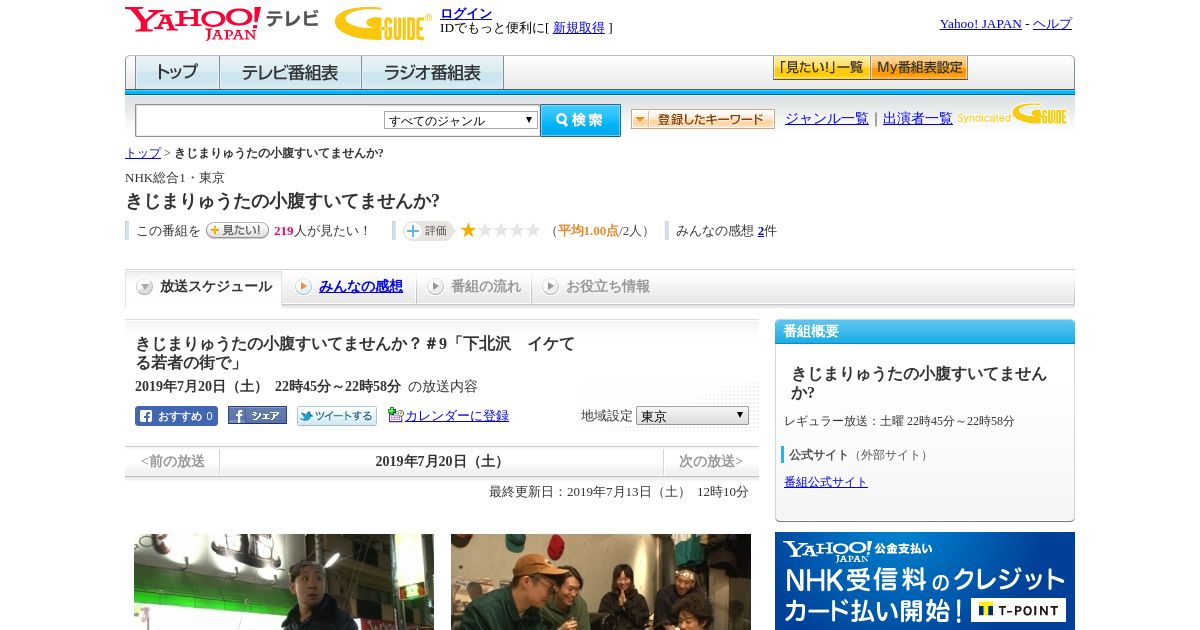Click the 検索 search button
Image resolution: width=1200 pixels, height=630 pixels.
click(x=580, y=120)
